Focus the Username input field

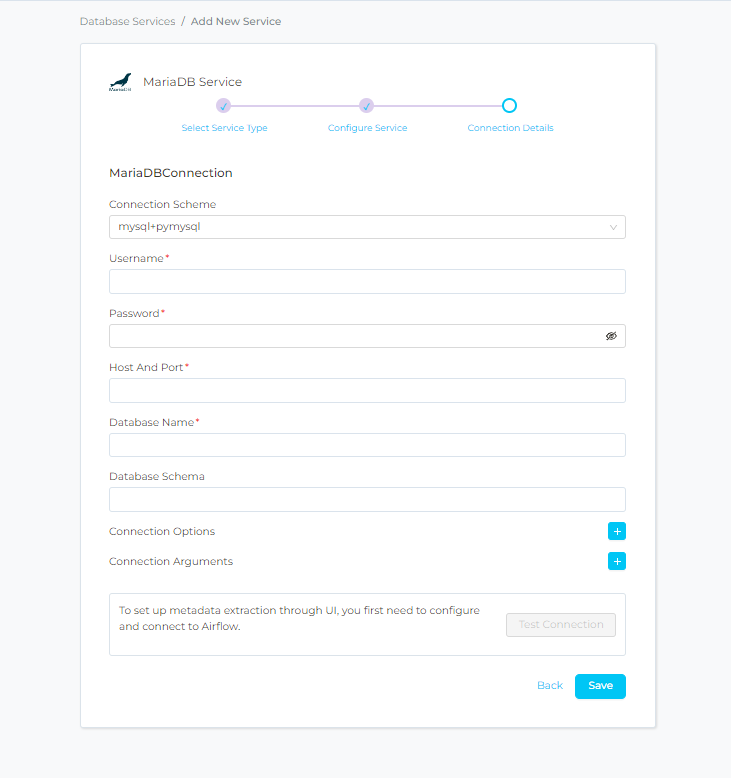click(x=367, y=282)
